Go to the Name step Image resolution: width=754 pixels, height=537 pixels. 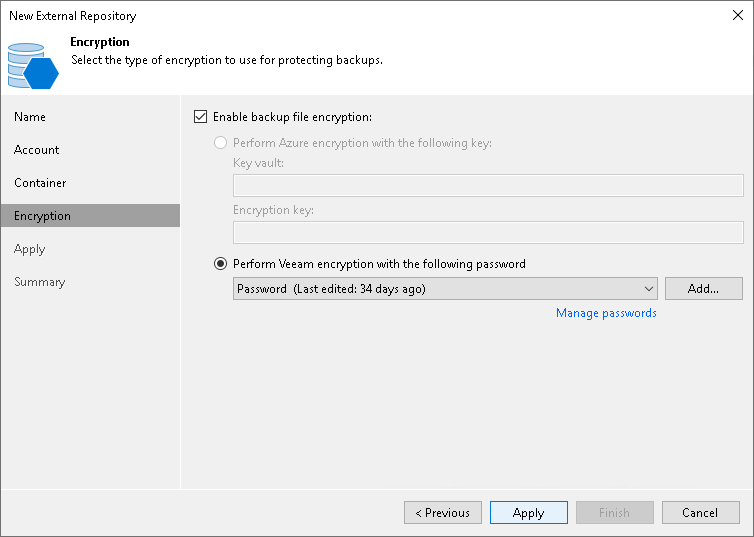pos(30,117)
